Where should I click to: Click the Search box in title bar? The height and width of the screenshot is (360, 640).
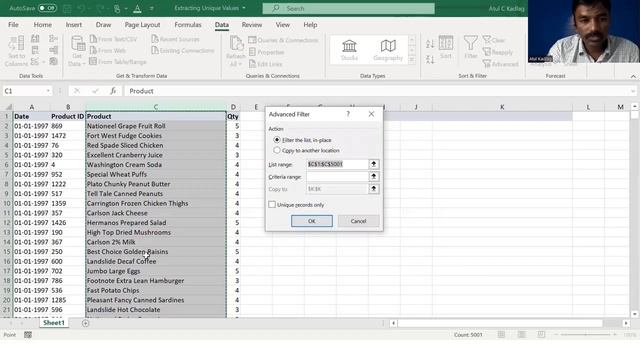coord(349,8)
